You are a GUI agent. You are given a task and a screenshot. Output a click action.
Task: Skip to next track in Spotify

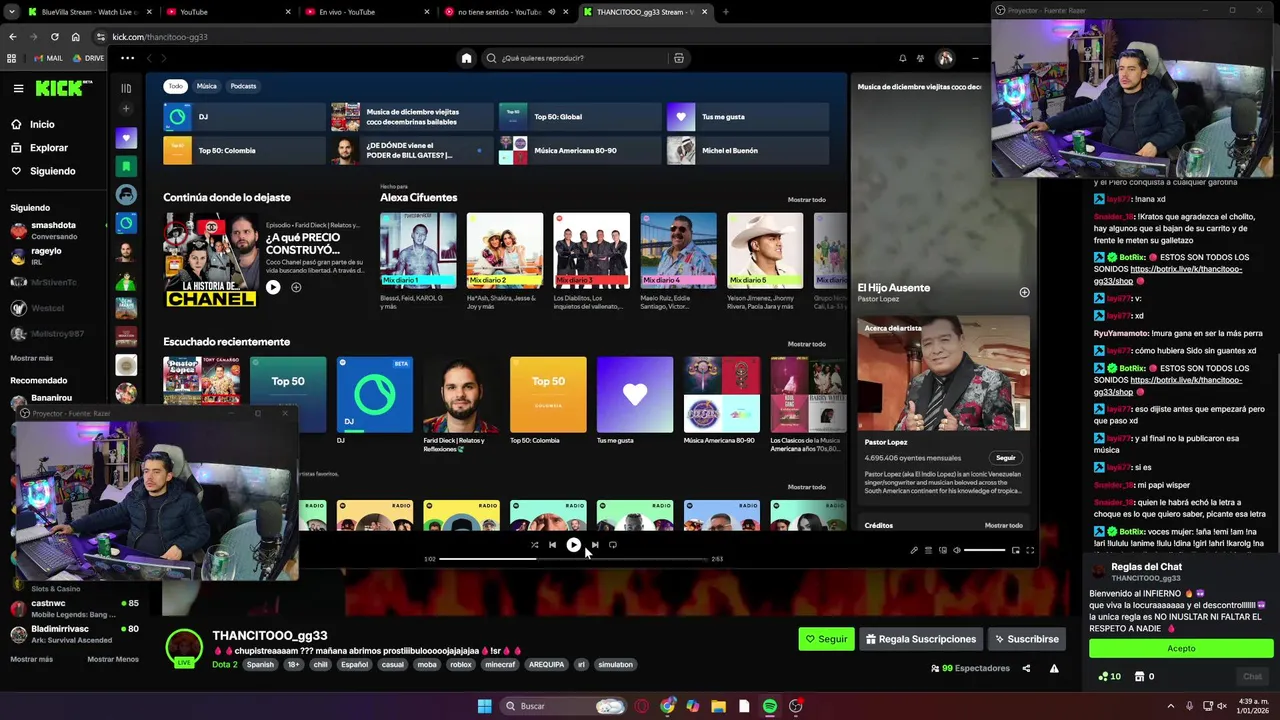click(594, 545)
